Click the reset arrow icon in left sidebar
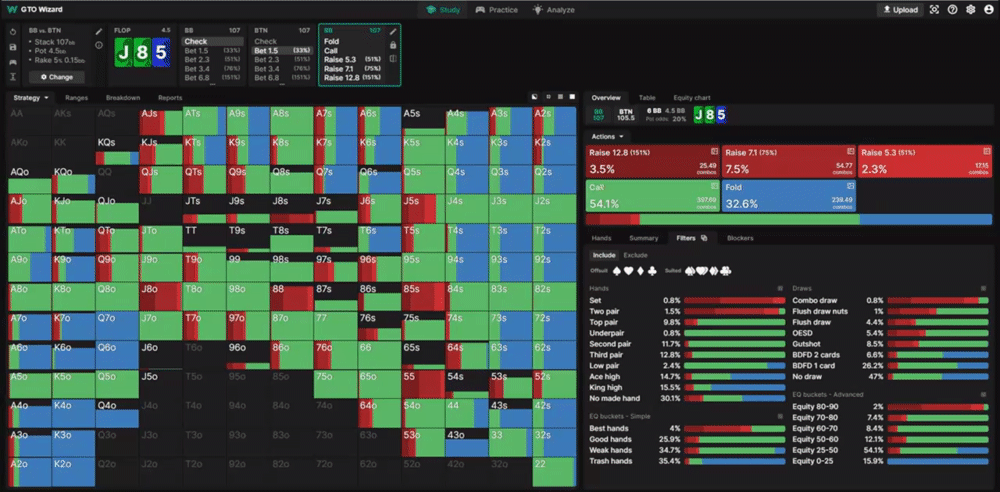The height and width of the screenshot is (492, 1000). (13, 31)
